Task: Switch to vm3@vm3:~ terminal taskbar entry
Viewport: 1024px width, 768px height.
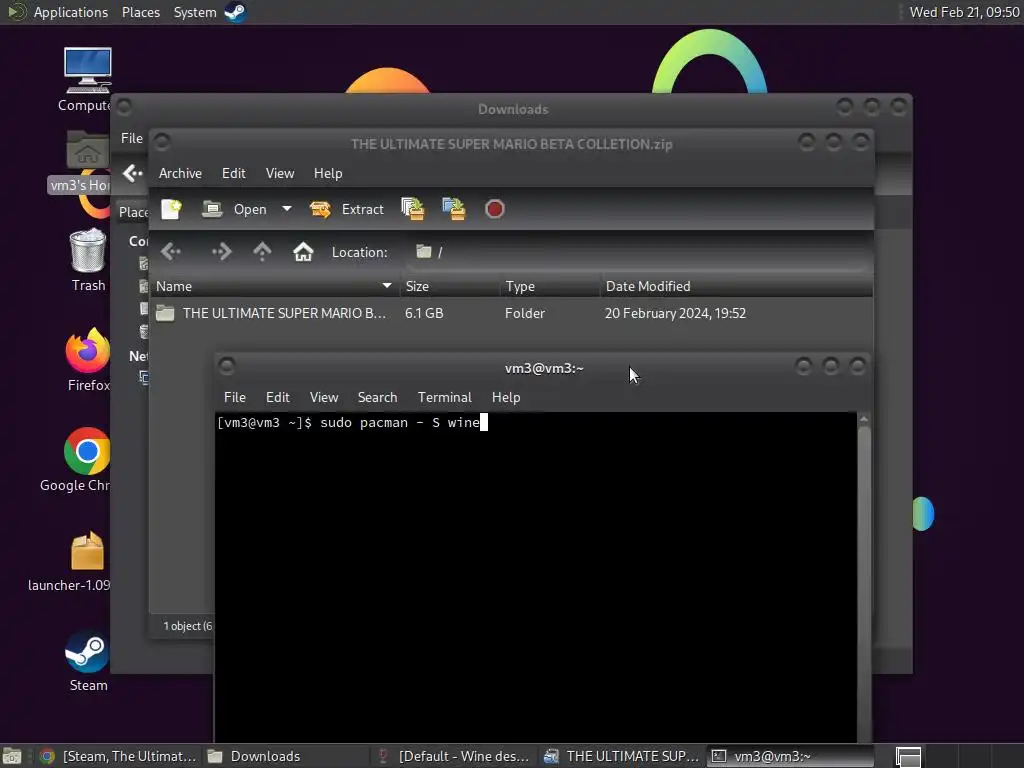Action: pyautogui.click(x=791, y=756)
